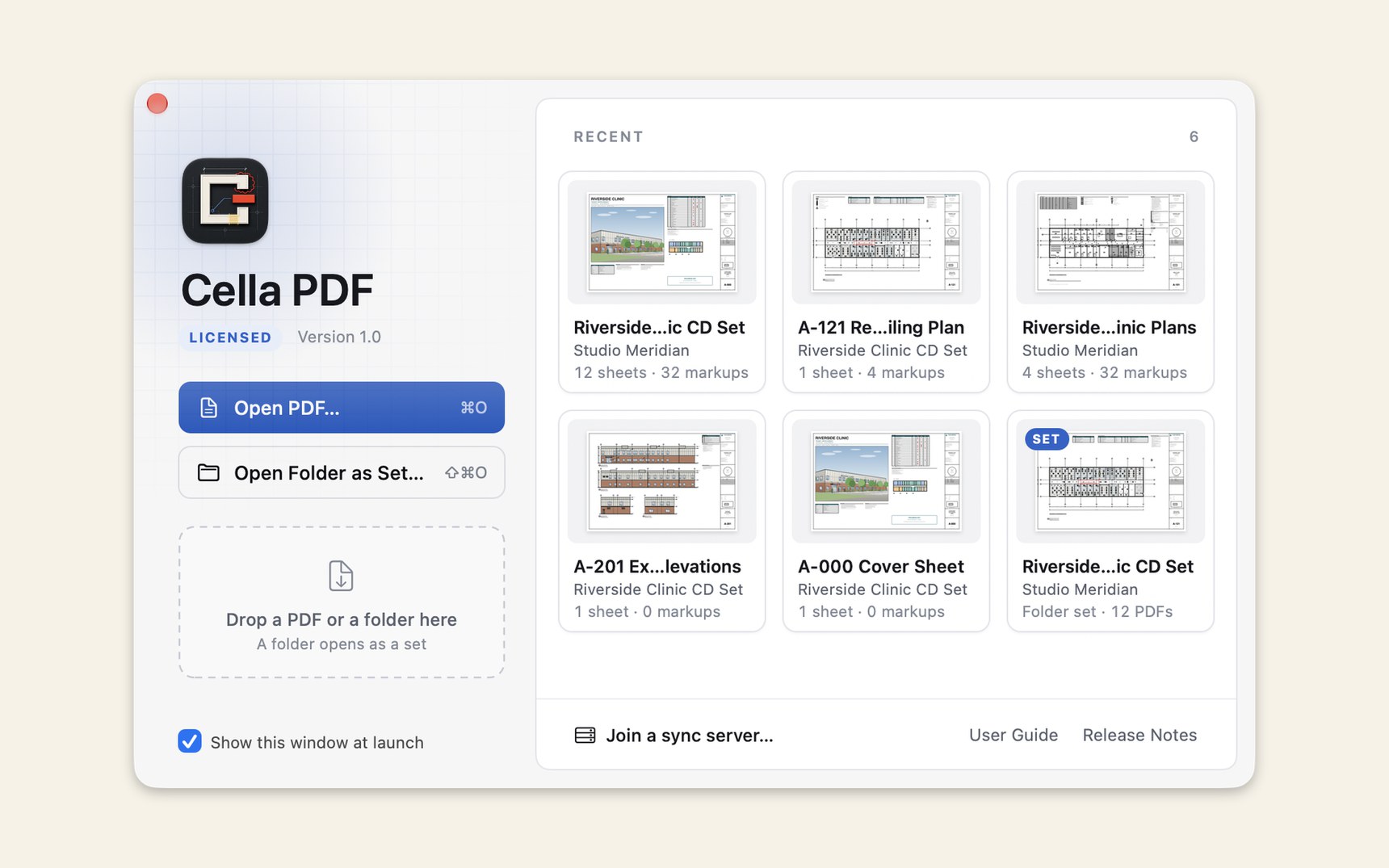The width and height of the screenshot is (1389, 868).
Task: Click the text 1 sheet · 4 markups
Action: tap(871, 372)
